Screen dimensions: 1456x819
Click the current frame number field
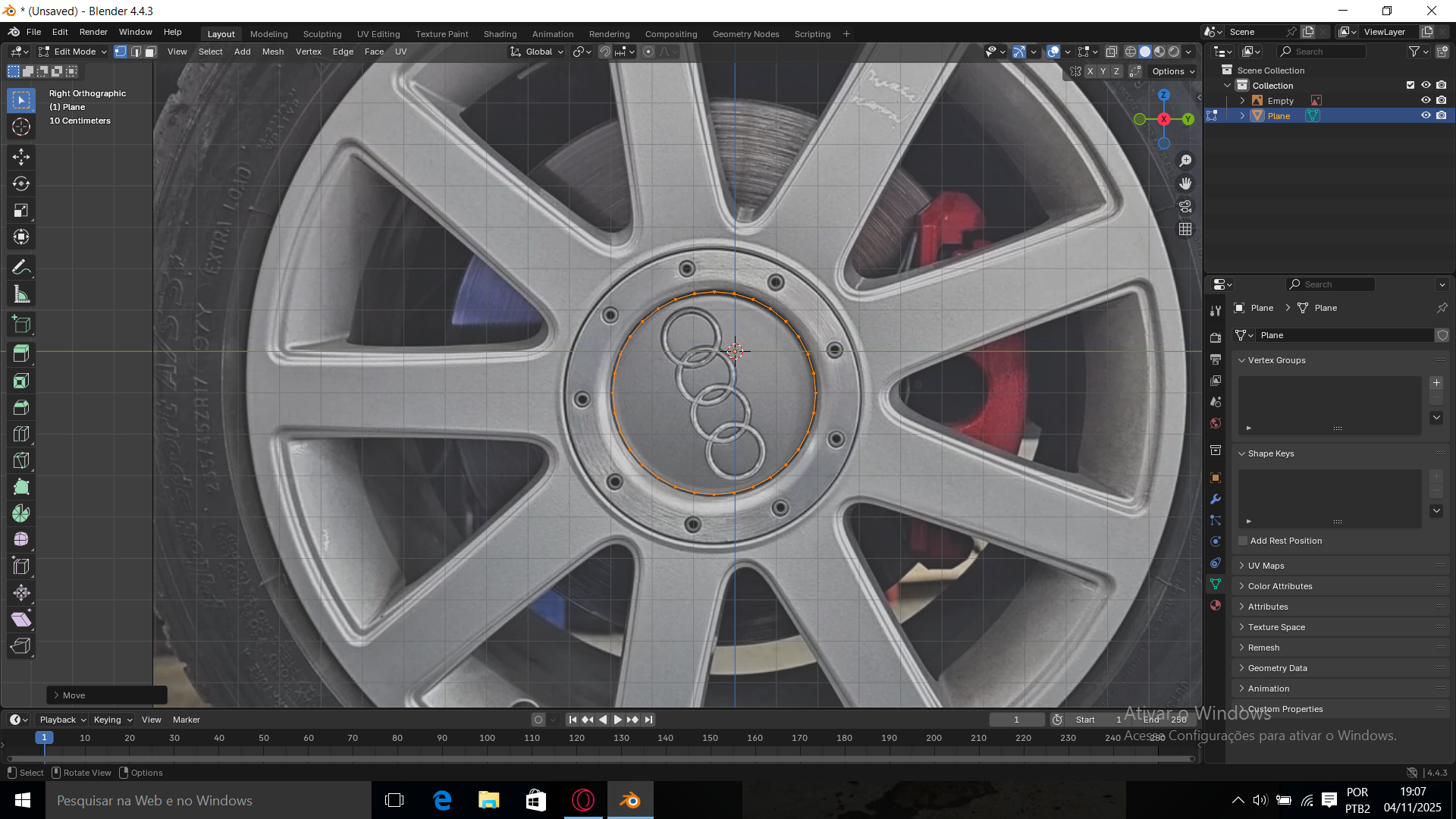pos(1016,720)
